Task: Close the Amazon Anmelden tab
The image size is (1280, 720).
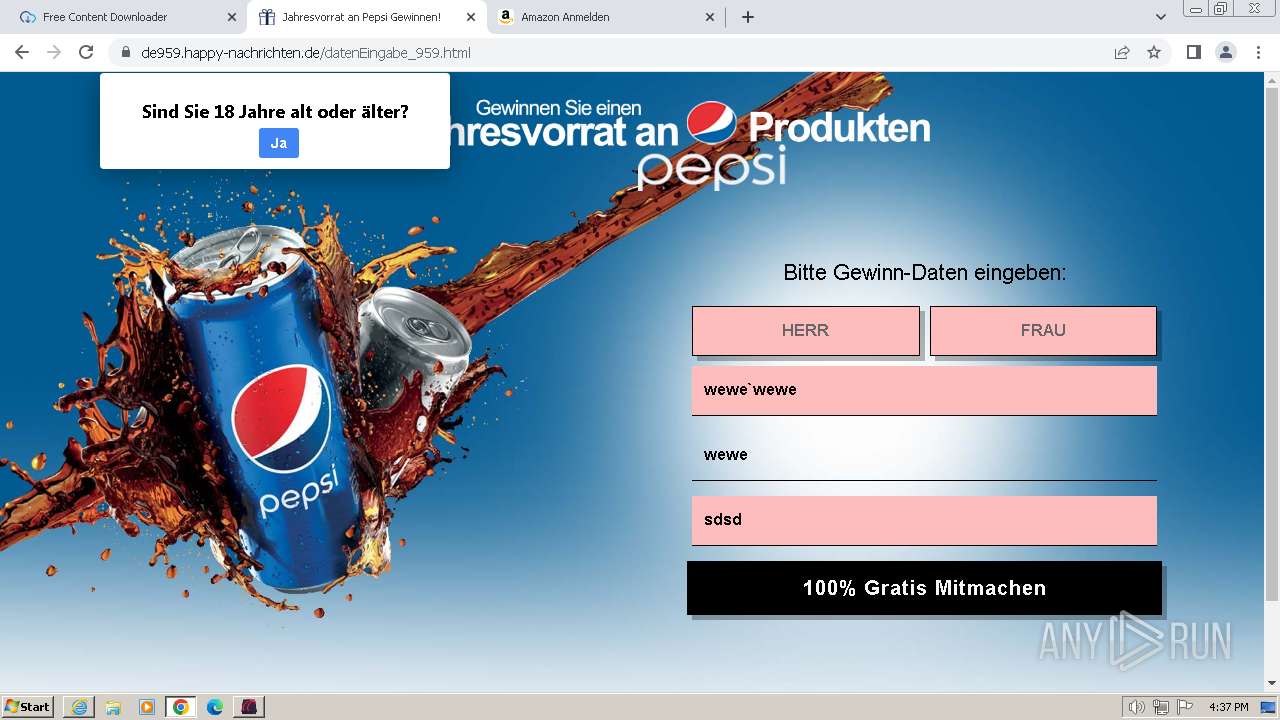Action: [x=710, y=17]
